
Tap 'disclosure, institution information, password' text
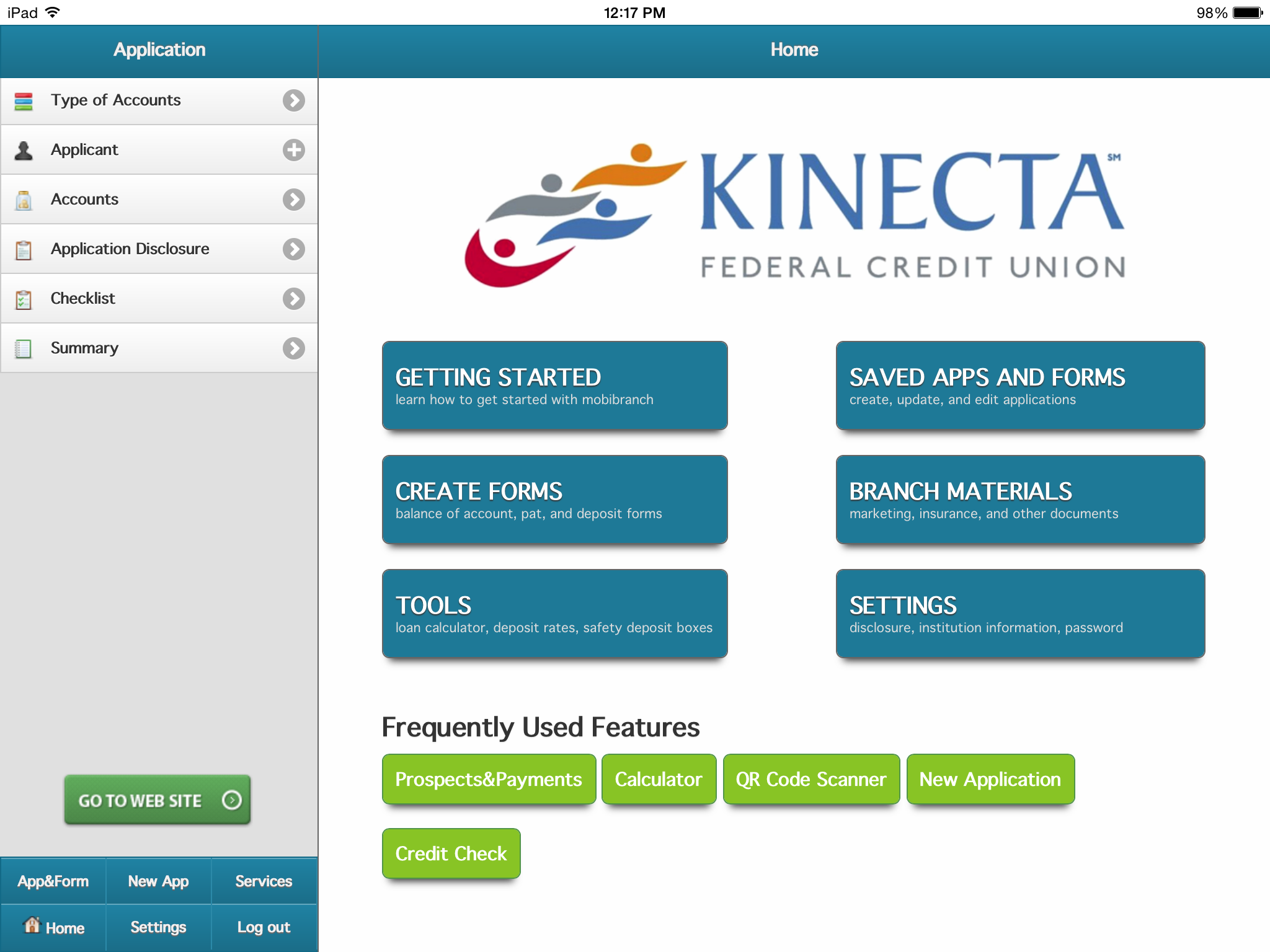click(986, 628)
